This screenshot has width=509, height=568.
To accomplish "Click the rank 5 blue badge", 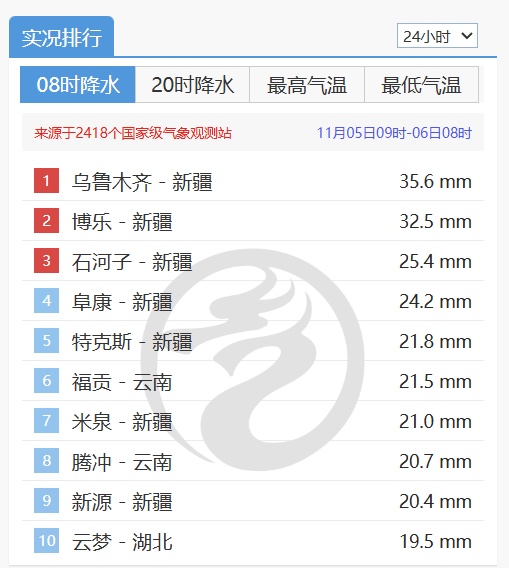I will click(x=46, y=341).
